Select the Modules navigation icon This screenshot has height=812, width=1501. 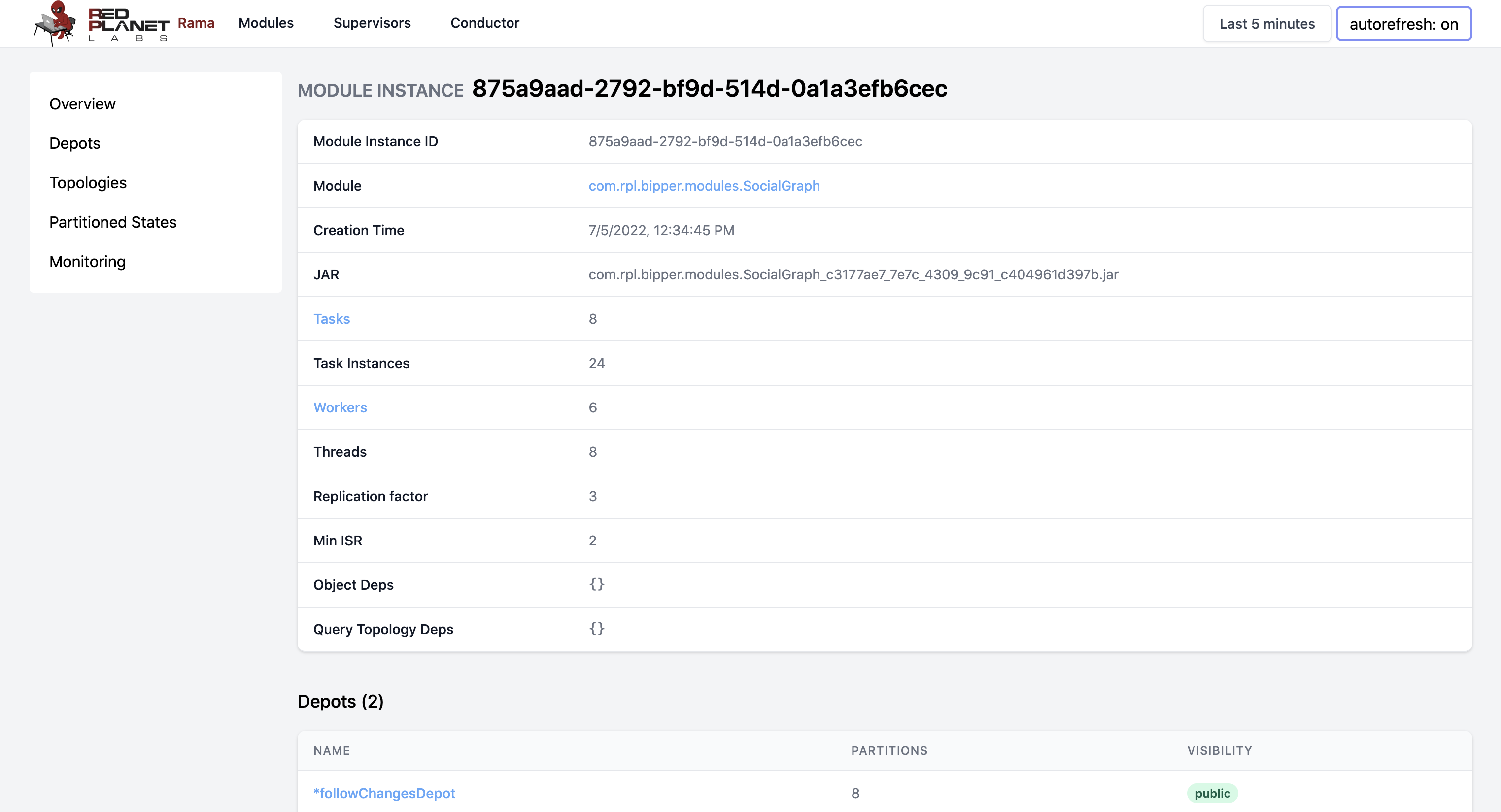pos(266,22)
